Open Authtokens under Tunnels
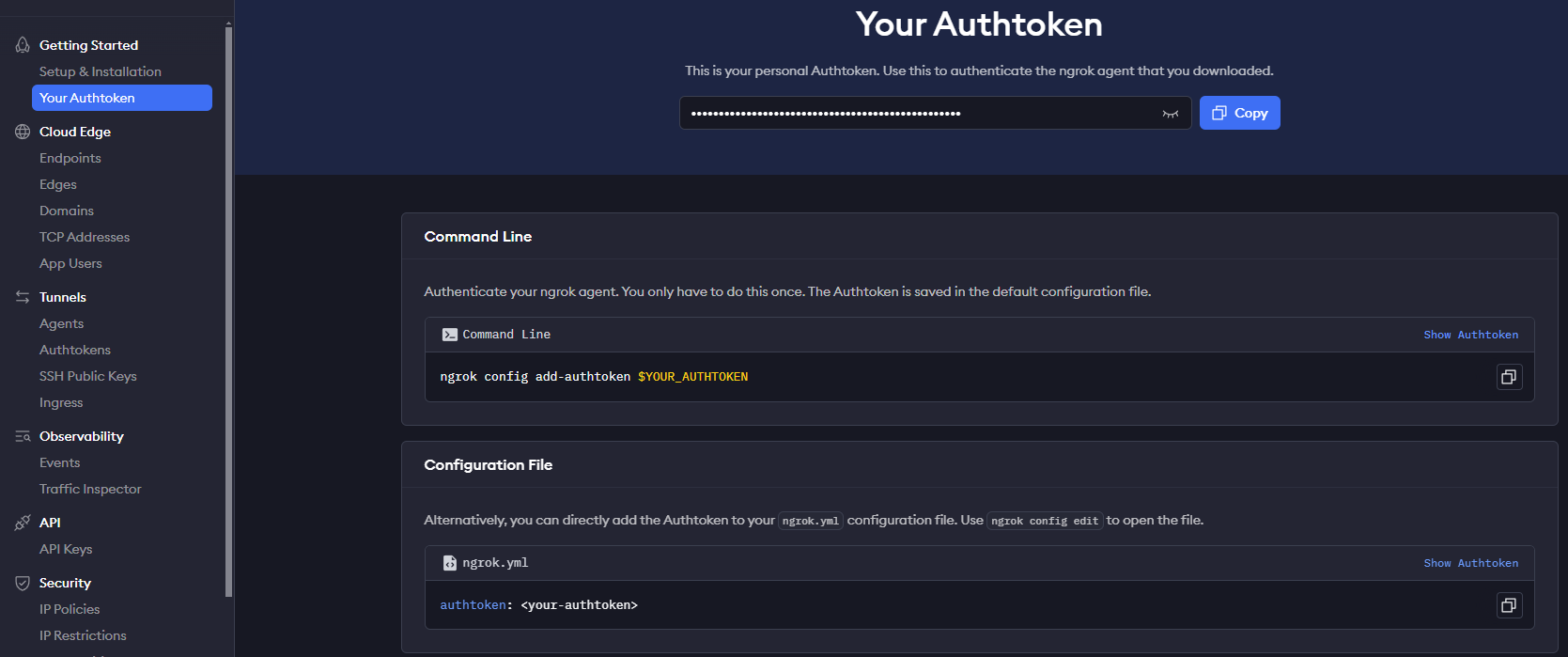Image resolution: width=1568 pixels, height=657 pixels. (x=75, y=350)
